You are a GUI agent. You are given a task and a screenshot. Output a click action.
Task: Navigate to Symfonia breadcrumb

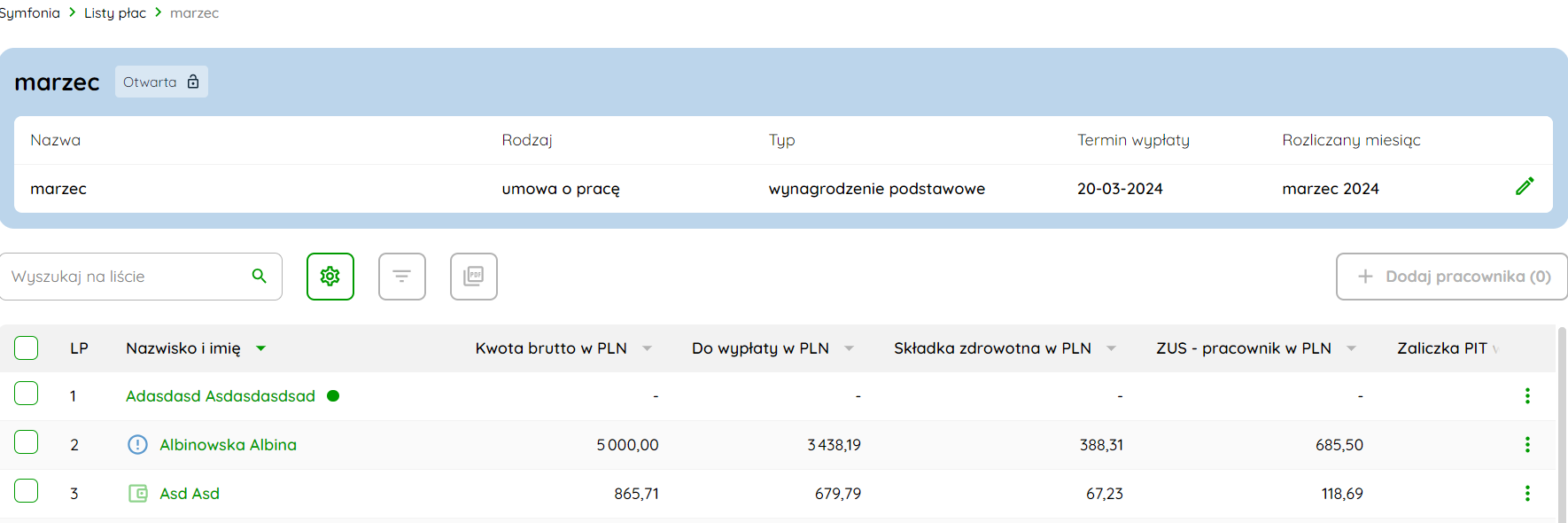30,13
